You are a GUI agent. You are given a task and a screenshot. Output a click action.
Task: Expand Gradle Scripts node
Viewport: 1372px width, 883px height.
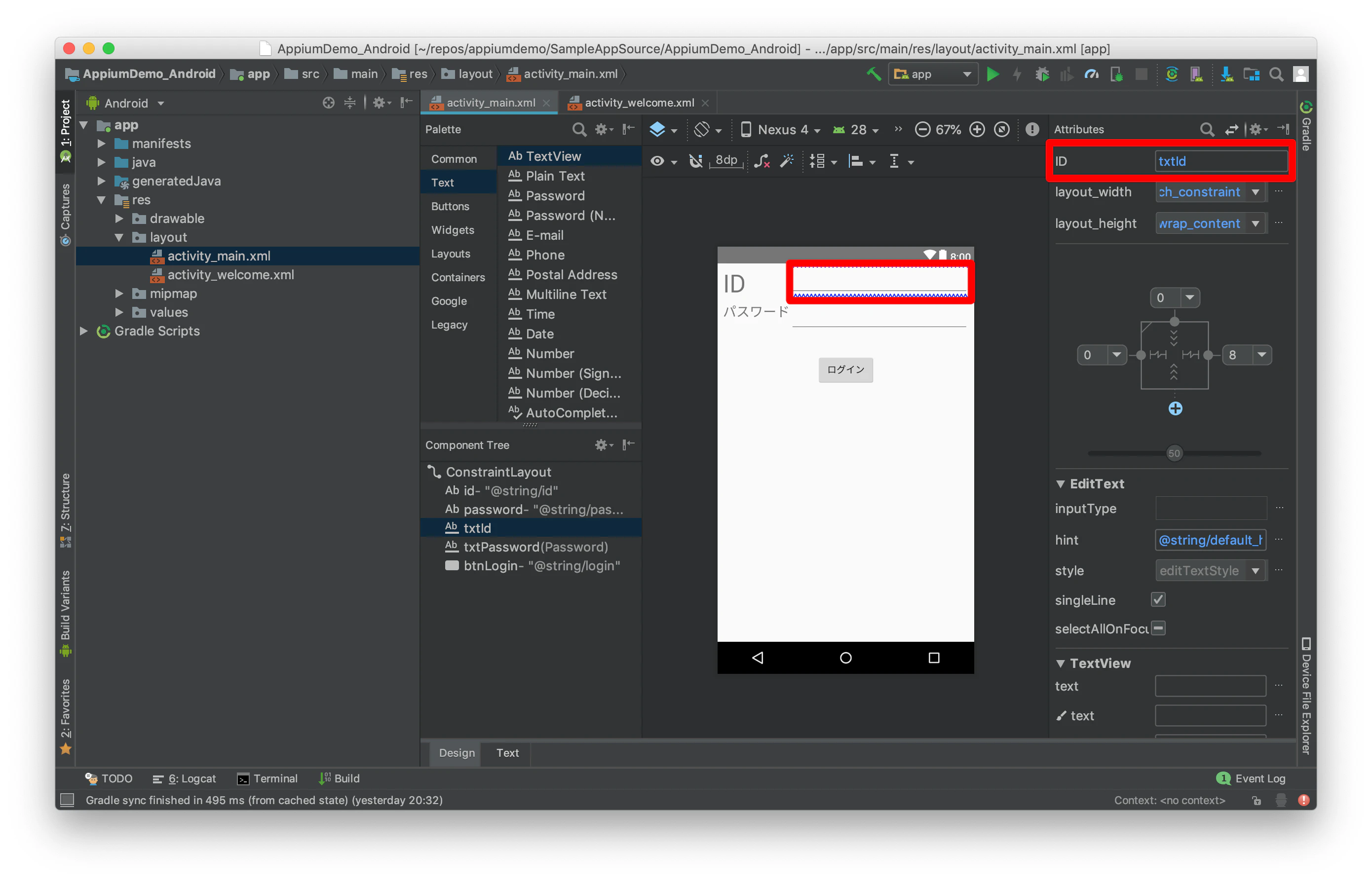pyautogui.click(x=84, y=331)
